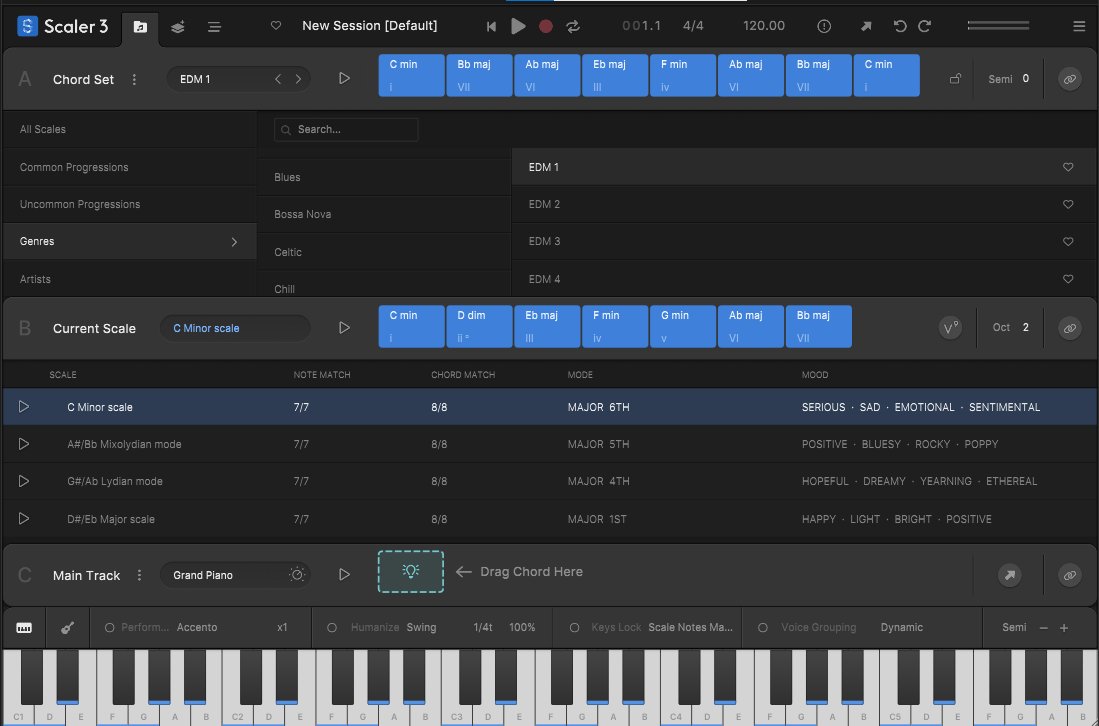Redo the last action
1099x726 pixels.
924,27
